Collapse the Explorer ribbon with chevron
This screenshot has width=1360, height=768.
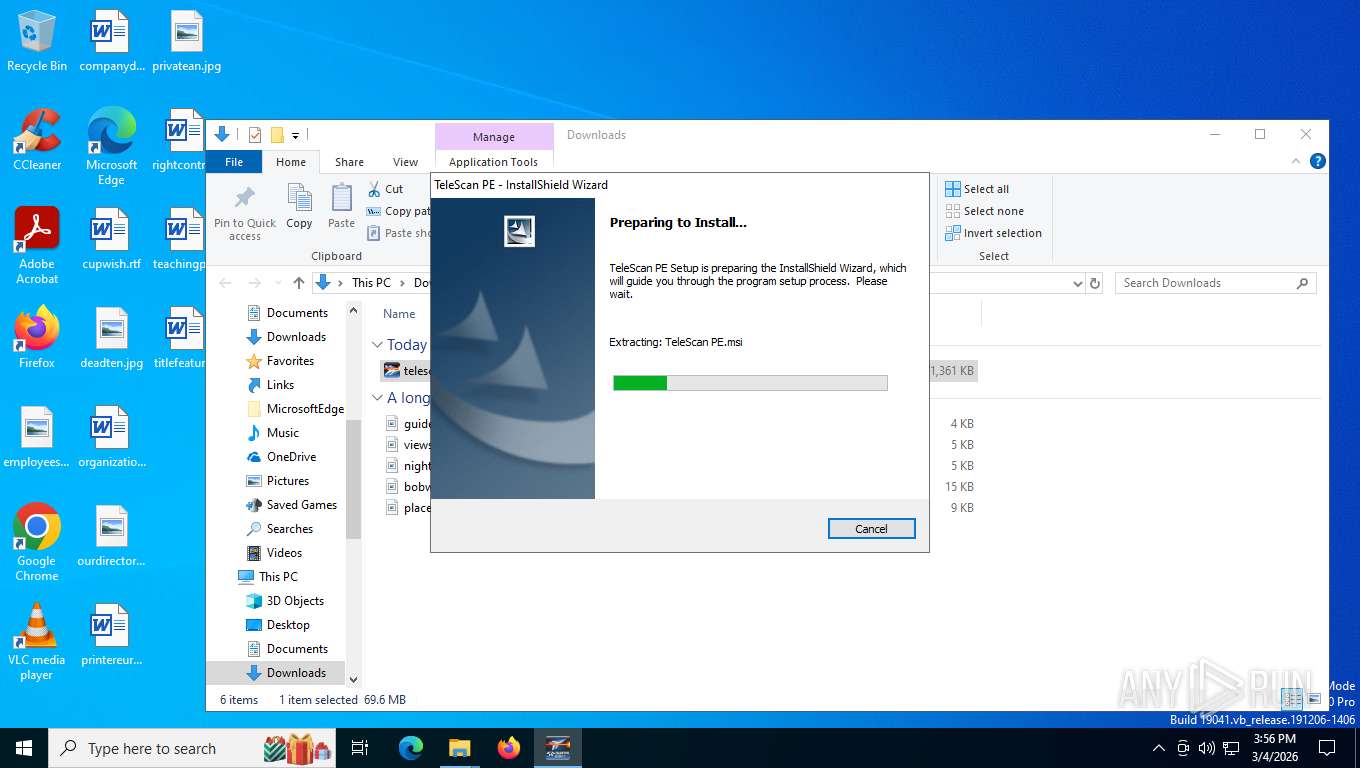pyautogui.click(x=1297, y=161)
